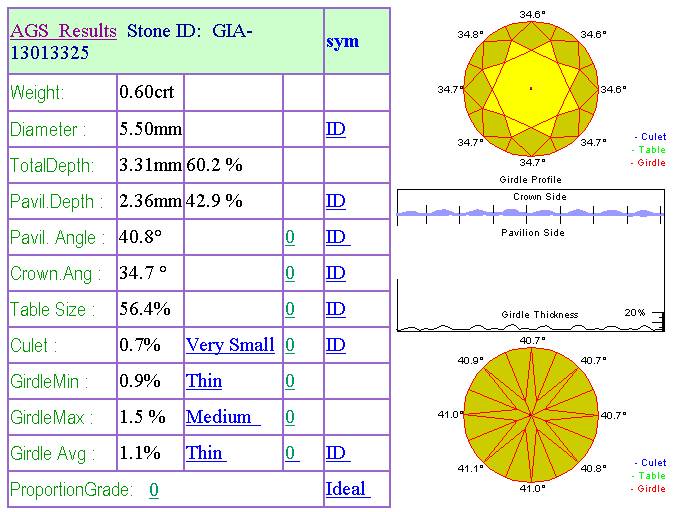This screenshot has height=512, width=675.
Task: Click the 0 grade link for Table Size
Action: point(290,309)
